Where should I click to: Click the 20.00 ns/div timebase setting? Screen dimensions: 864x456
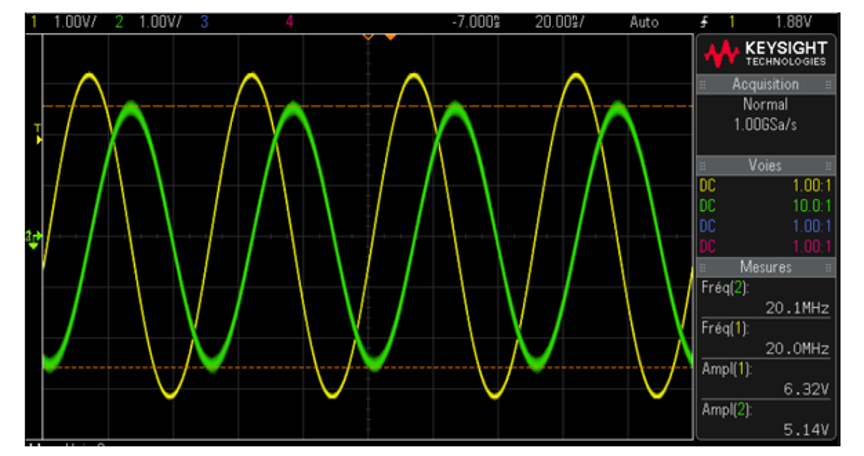(560, 21)
